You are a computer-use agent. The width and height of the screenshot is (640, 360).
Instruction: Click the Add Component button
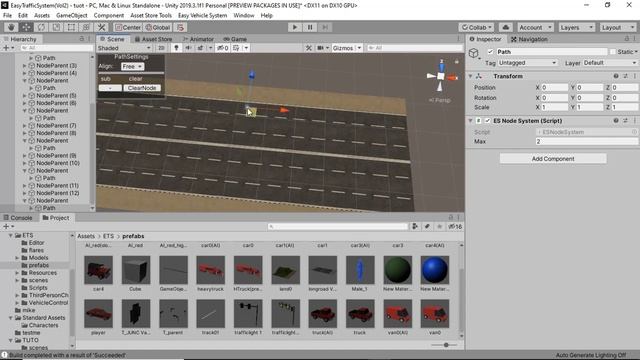click(553, 159)
